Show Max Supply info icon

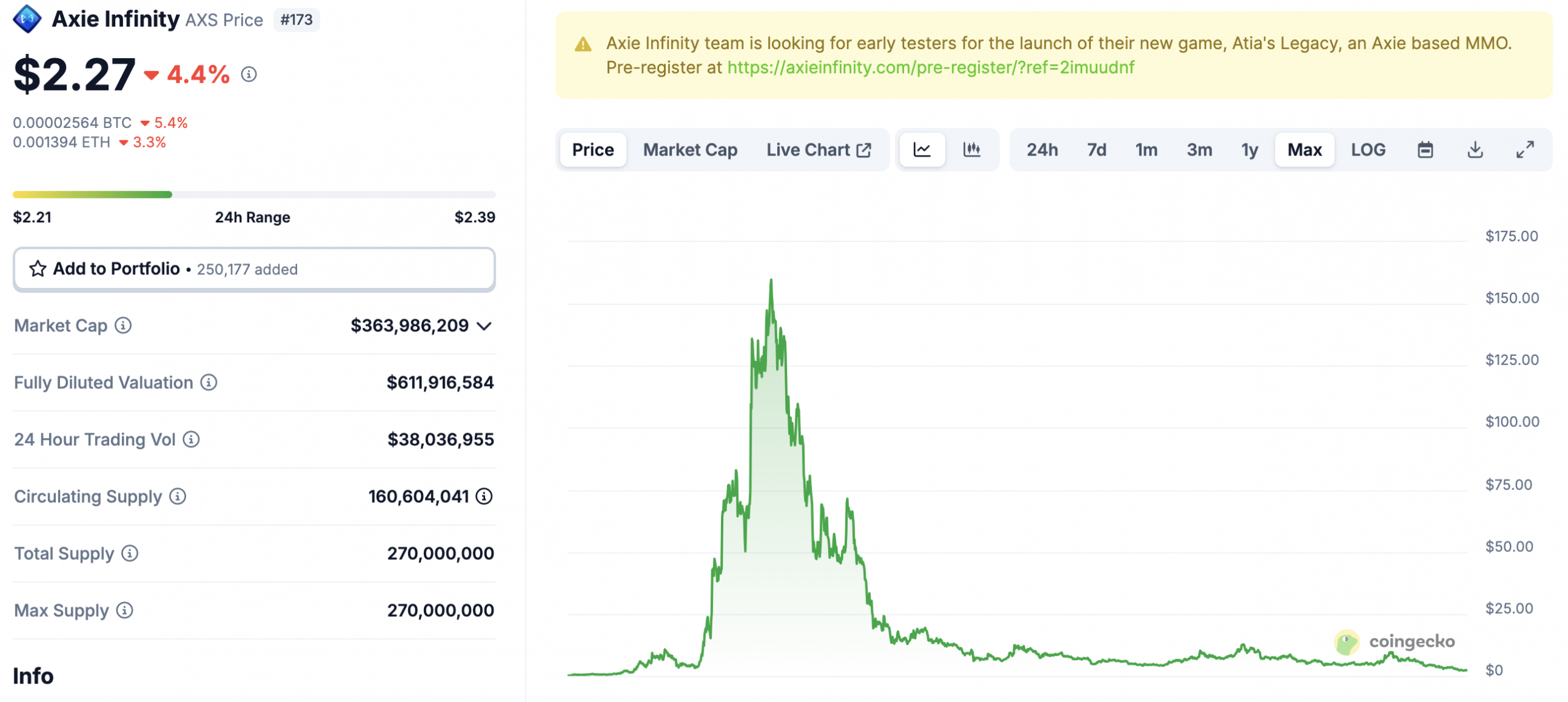pyautogui.click(x=124, y=610)
